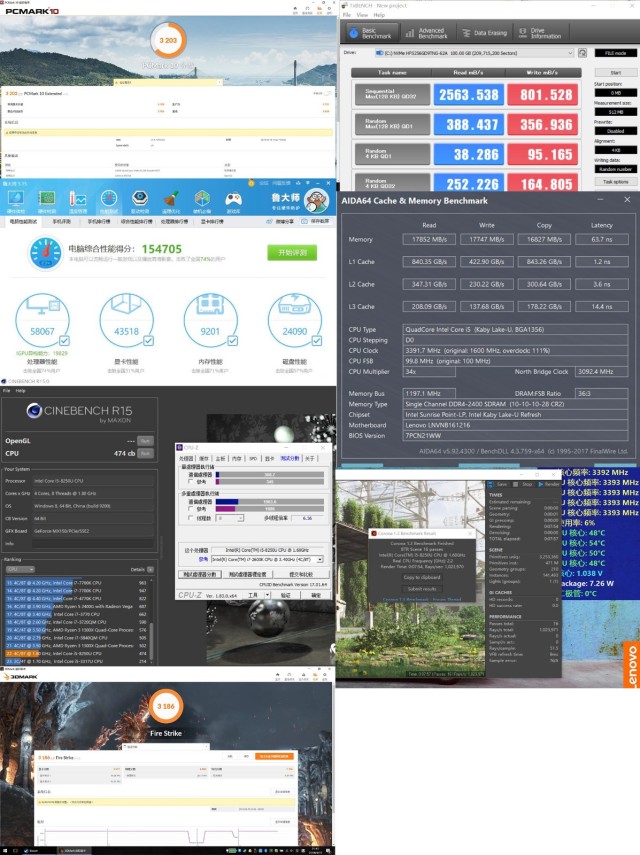640x855 pixels.
Task: Click the Measurement size 512 MB field
Action: click(x=615, y=112)
